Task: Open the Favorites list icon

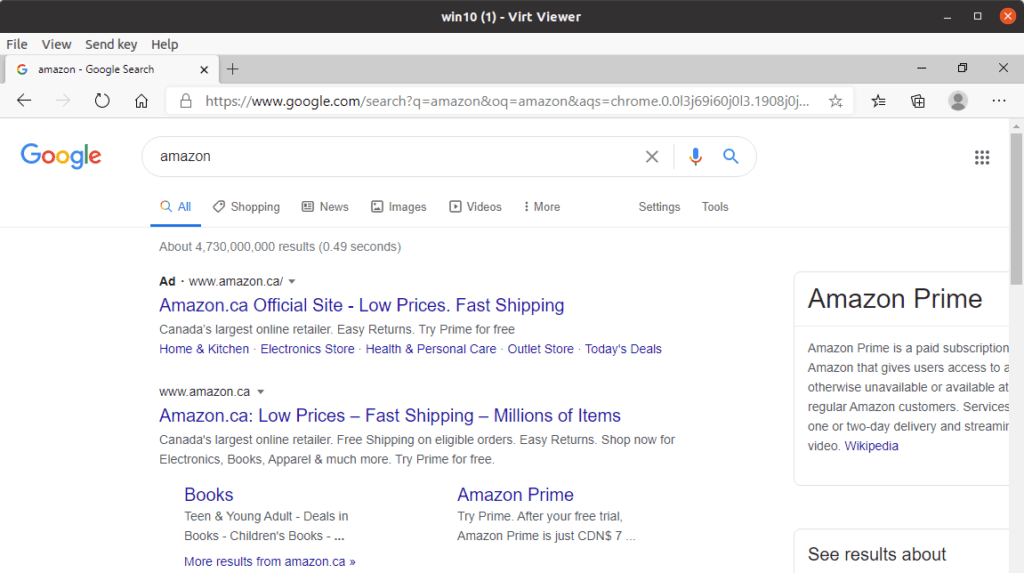Action: point(878,101)
